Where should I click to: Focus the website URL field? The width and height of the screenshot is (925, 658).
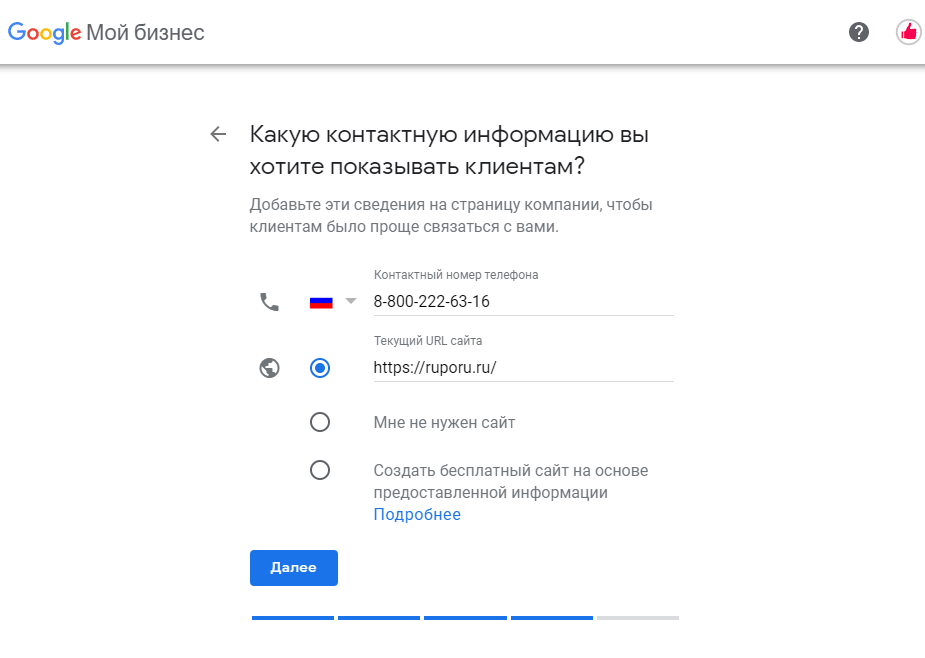pos(523,368)
